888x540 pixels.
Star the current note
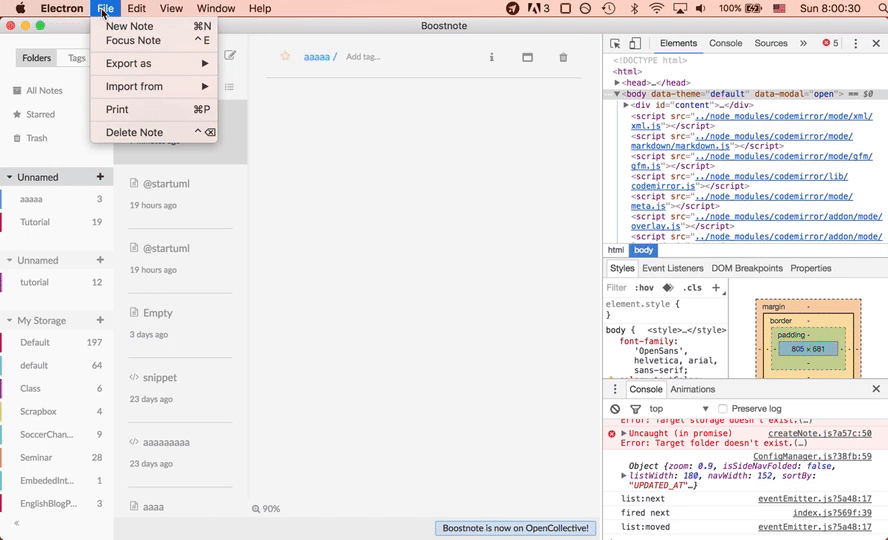click(x=285, y=55)
